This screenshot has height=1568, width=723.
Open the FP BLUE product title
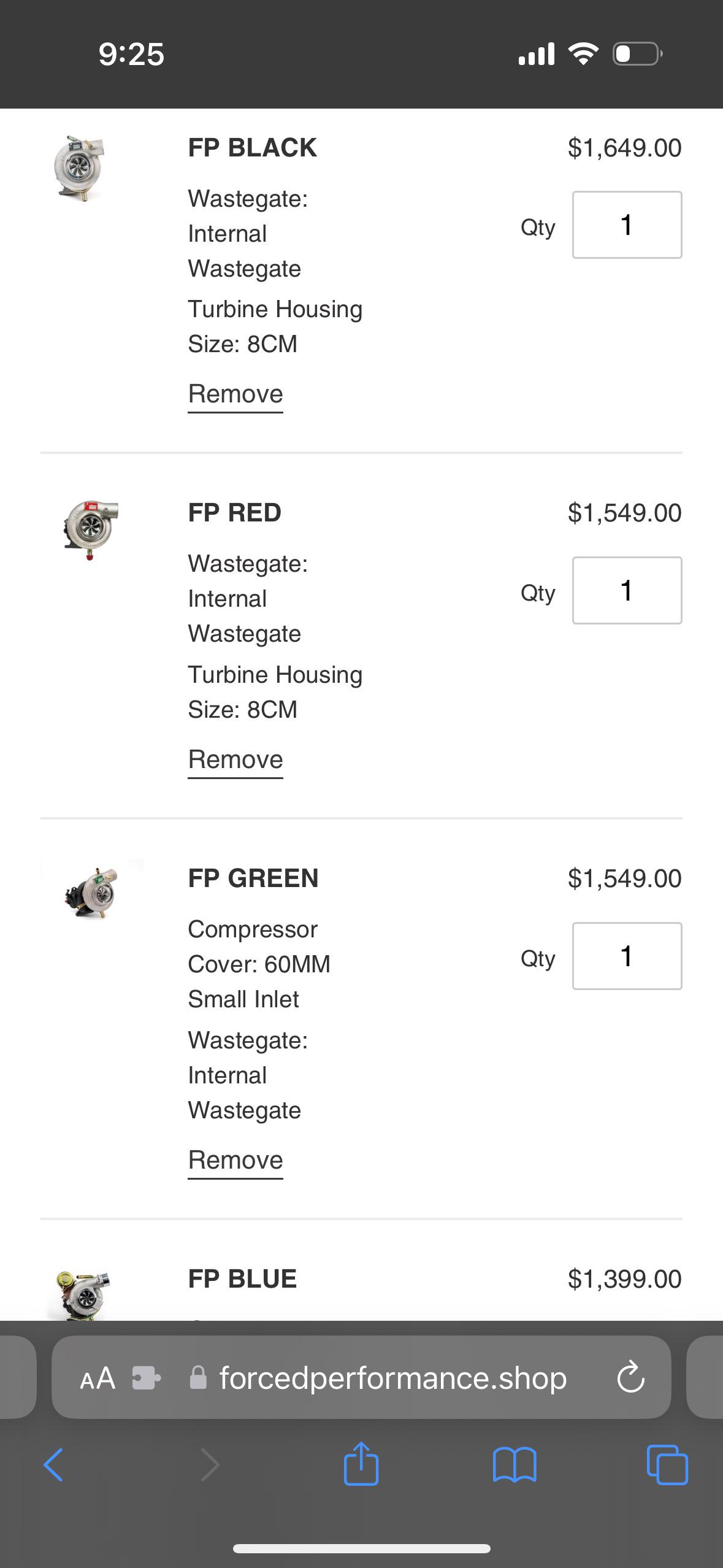pos(242,1279)
